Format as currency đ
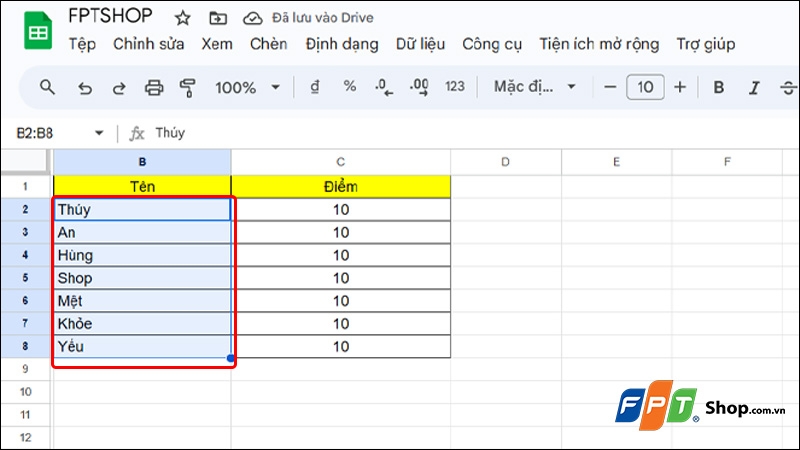Screen dimensions: 800x450 (x=315, y=87)
